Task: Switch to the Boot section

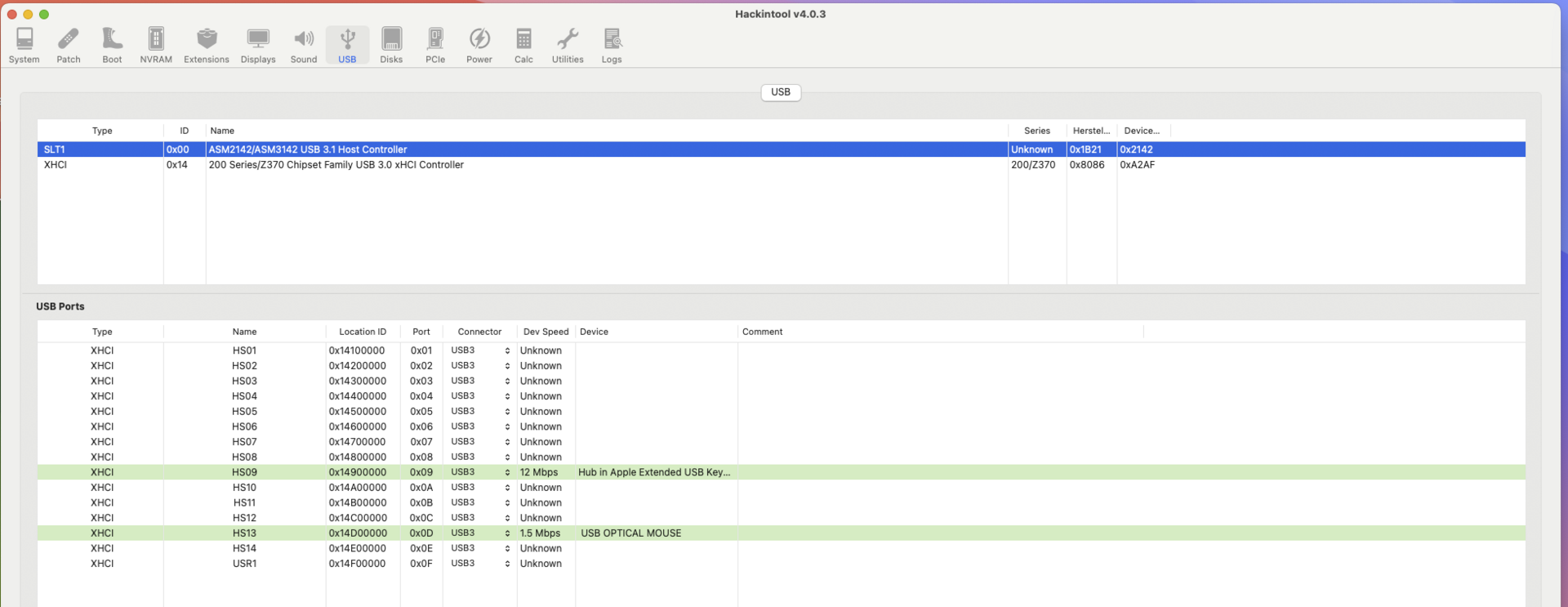Action: coord(112,45)
